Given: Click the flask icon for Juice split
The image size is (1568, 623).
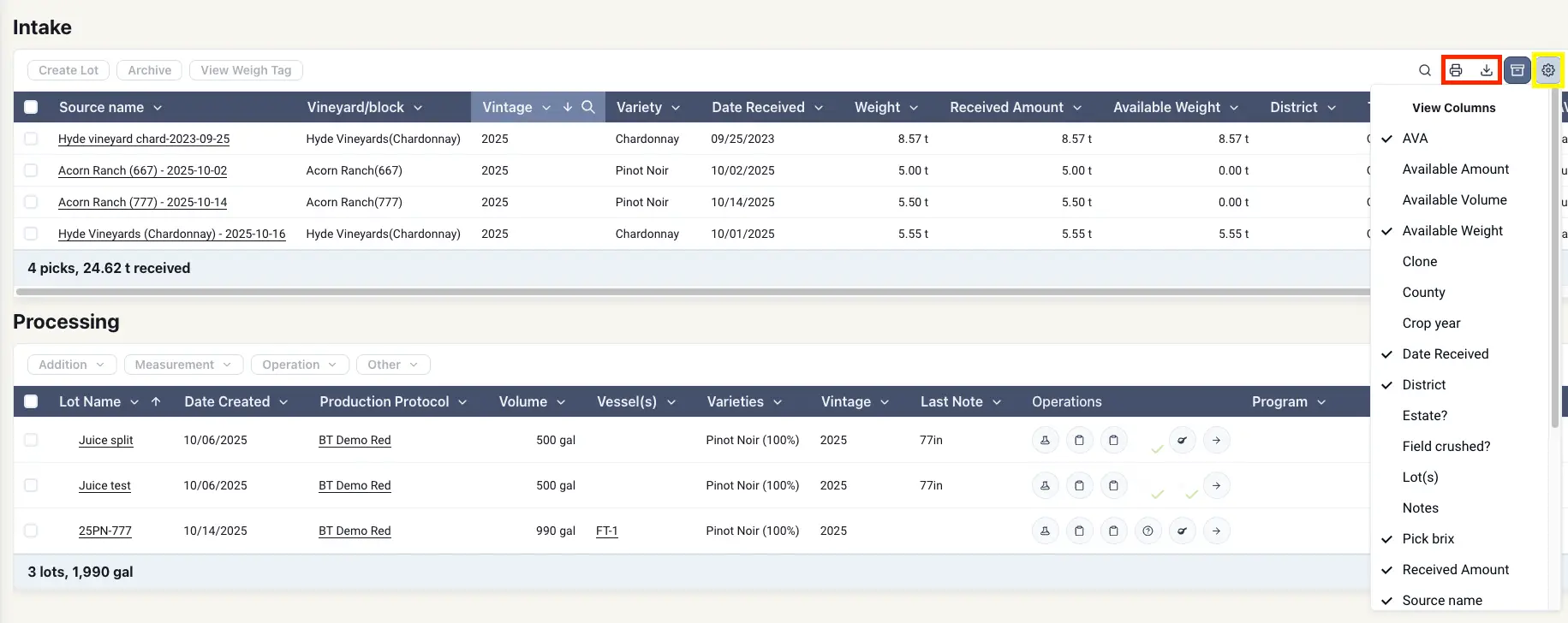Looking at the screenshot, I should coord(1045,440).
